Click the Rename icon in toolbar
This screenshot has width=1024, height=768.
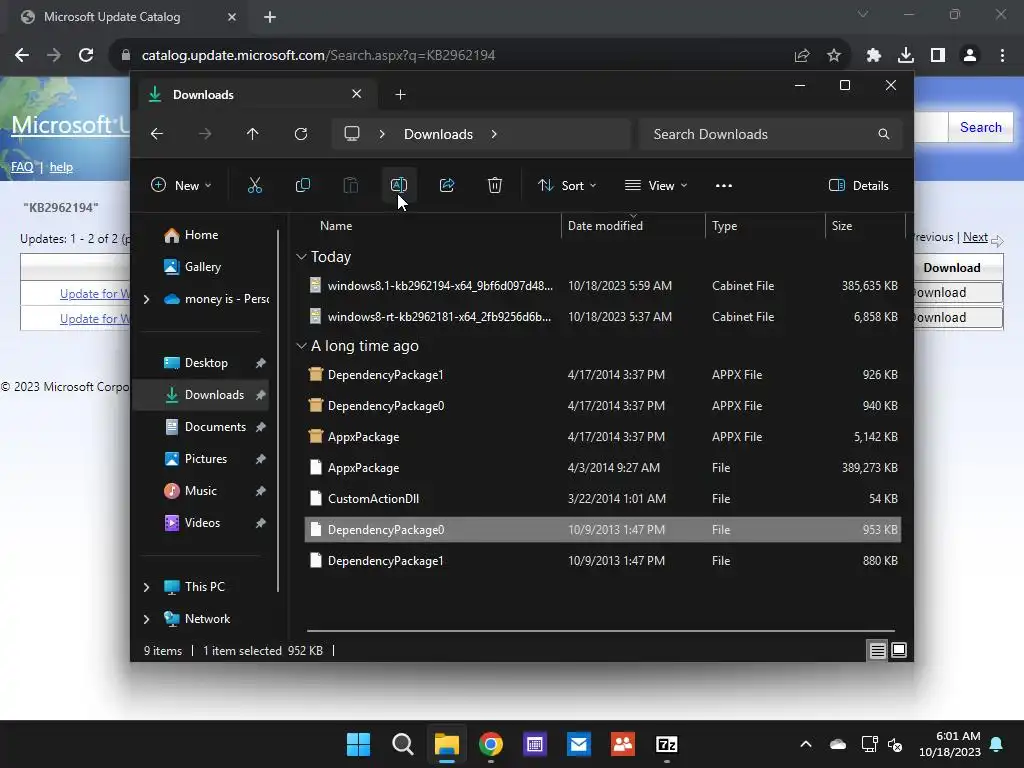point(398,185)
